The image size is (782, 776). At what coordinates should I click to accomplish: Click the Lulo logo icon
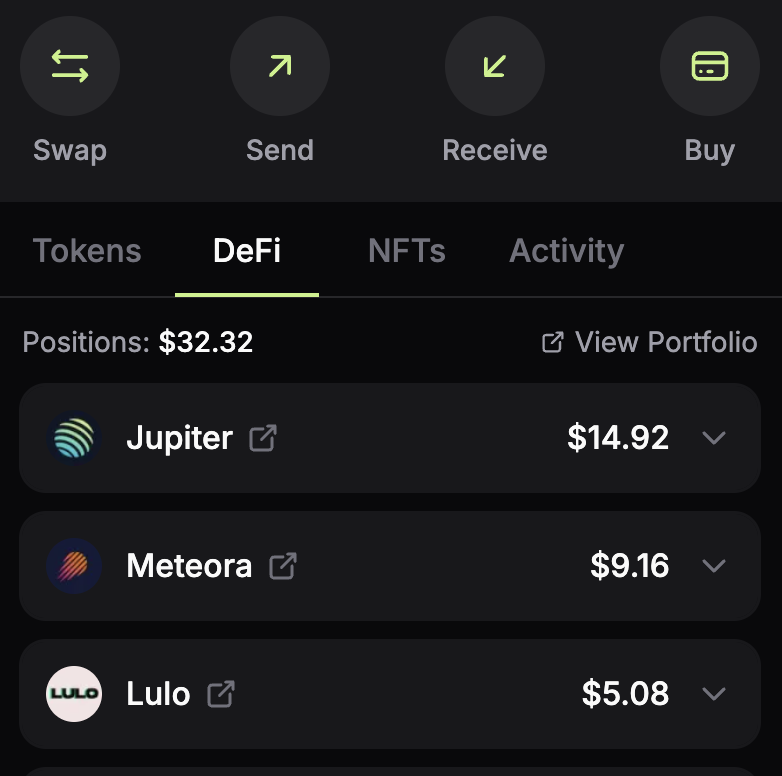coord(74,694)
